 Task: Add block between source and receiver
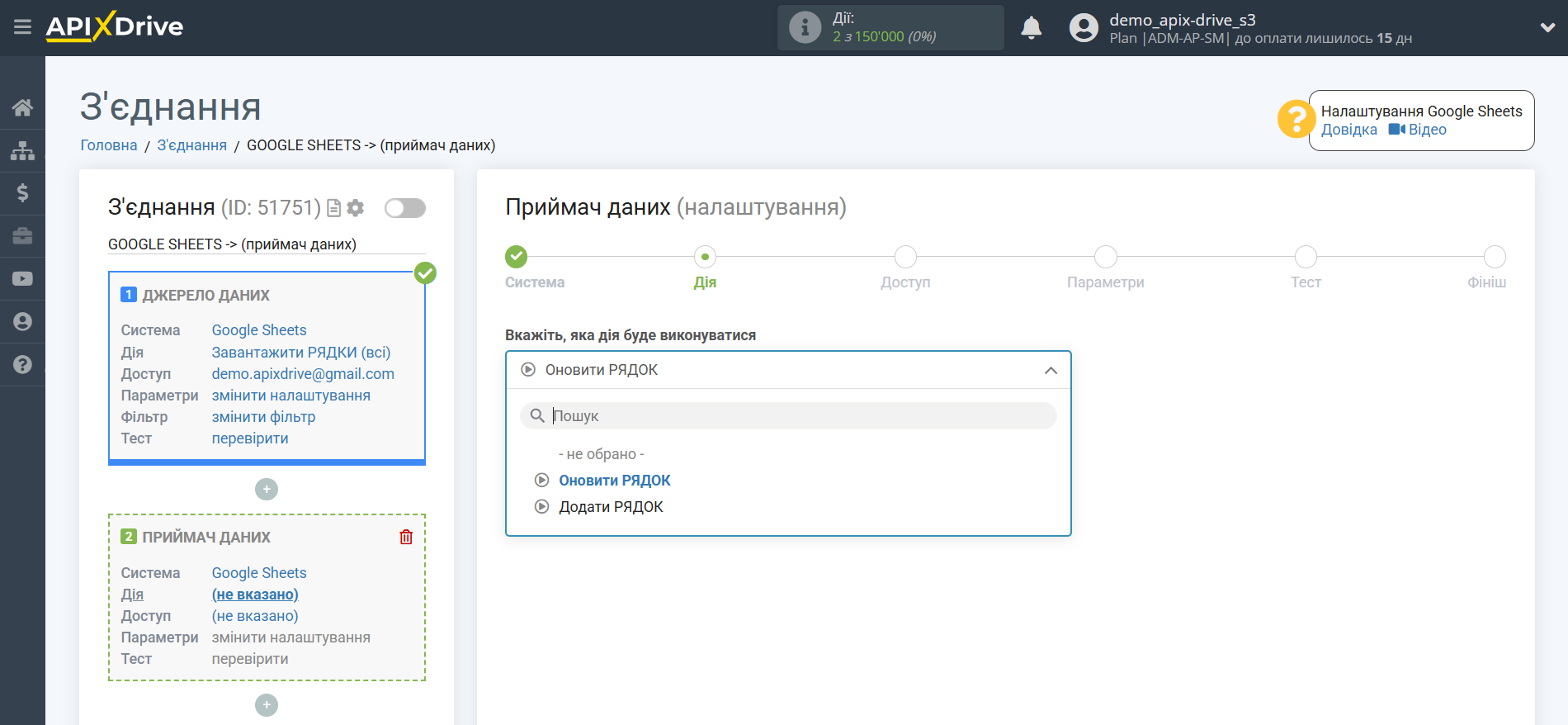[x=267, y=490]
